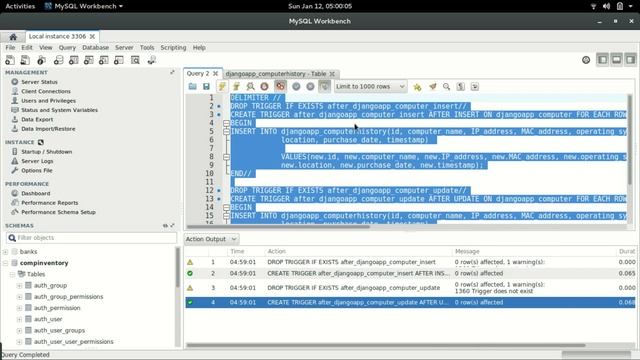Save the script with floppy icon
Screen dimensions: 640x360
(x=206, y=87)
